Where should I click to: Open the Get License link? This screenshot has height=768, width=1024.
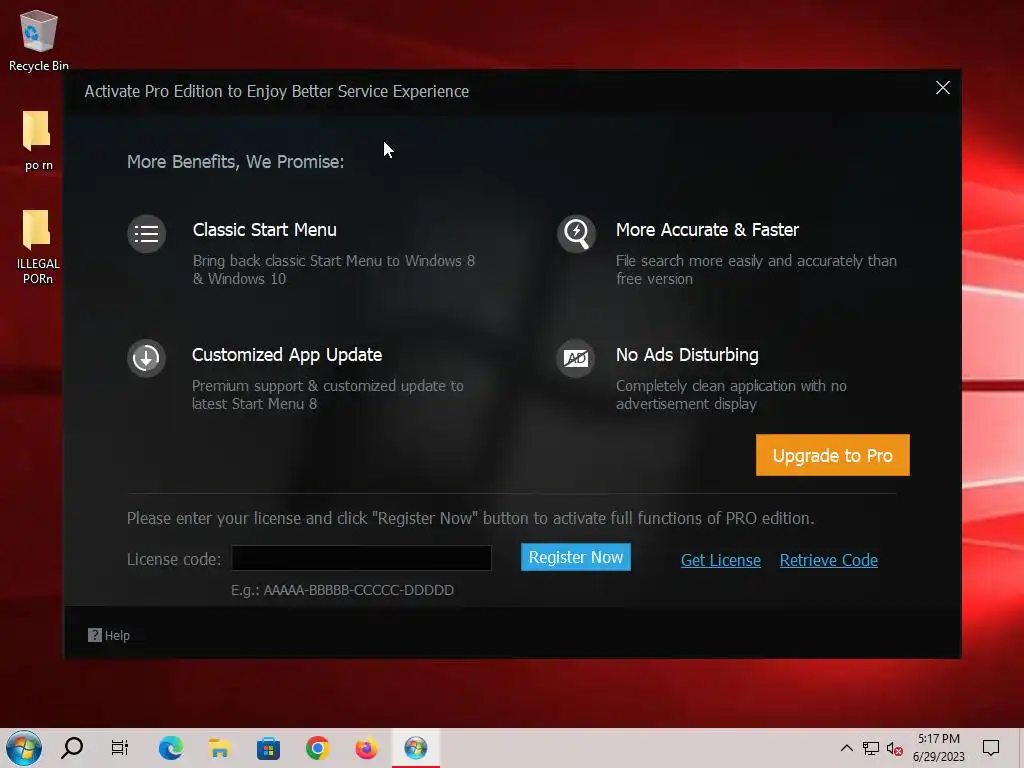click(720, 560)
